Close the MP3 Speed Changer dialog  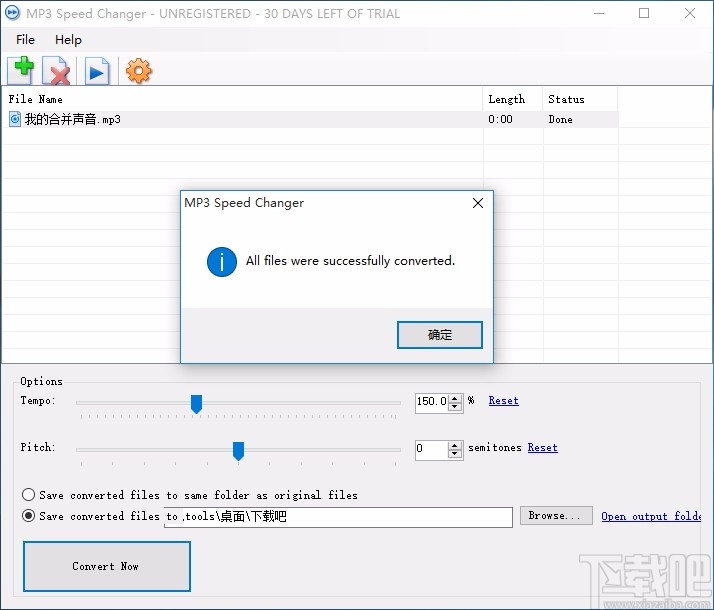[x=478, y=203]
